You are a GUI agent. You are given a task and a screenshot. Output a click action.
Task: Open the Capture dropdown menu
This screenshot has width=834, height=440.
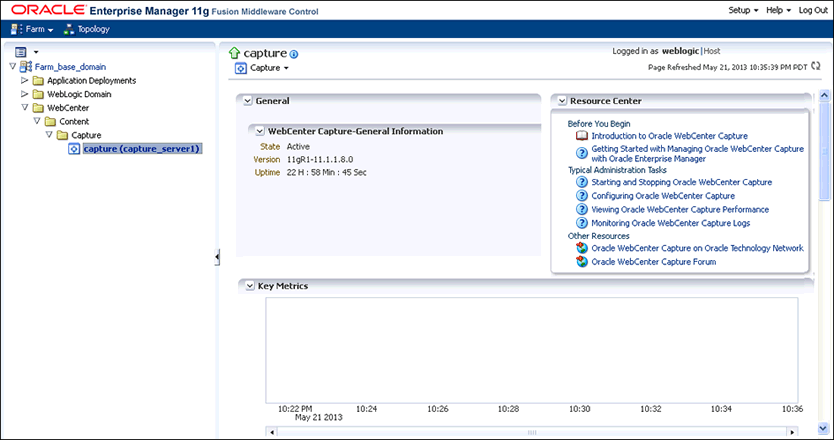270,68
